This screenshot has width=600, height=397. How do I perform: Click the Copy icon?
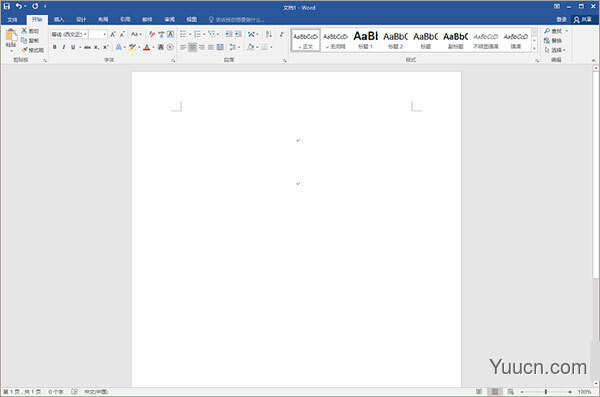24,40
